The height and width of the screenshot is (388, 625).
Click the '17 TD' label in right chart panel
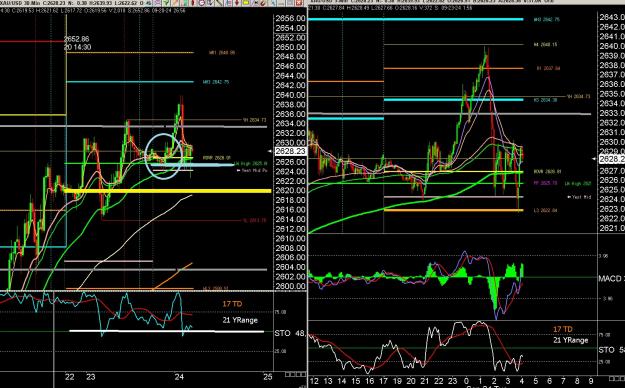pos(563,329)
